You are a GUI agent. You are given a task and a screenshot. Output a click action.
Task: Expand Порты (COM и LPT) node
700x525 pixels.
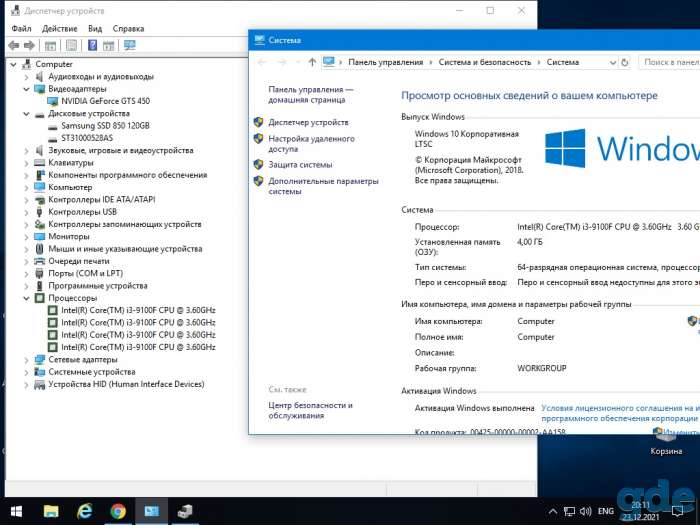point(26,274)
